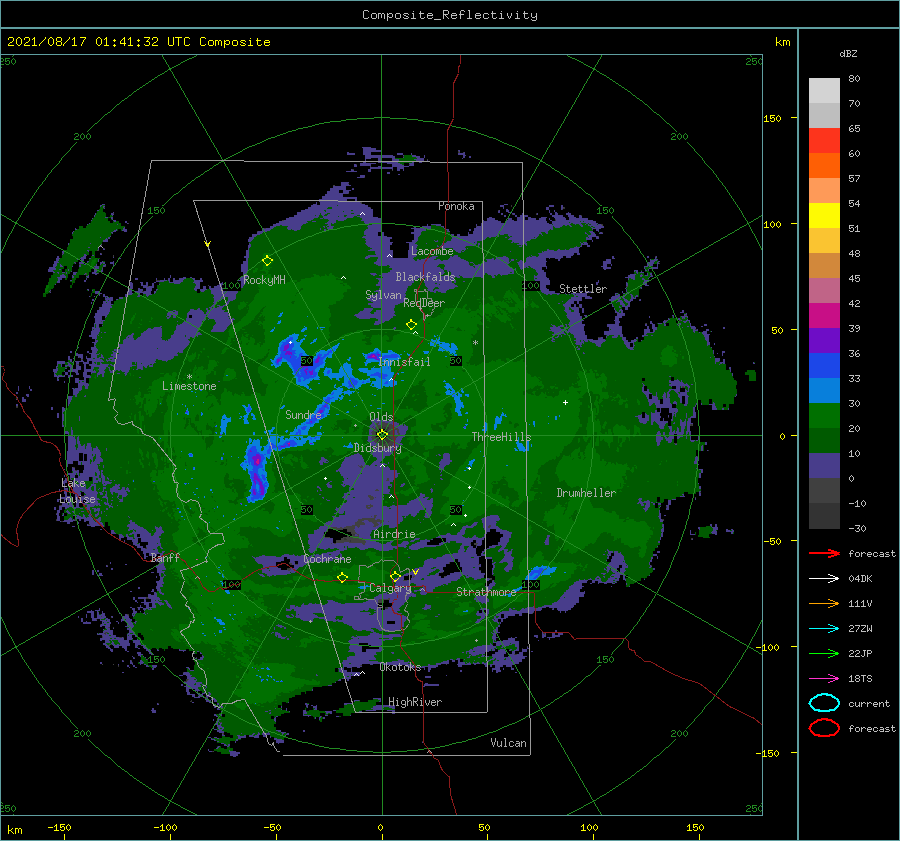Click the dBZ legend heading
The height and width of the screenshot is (841, 900).
(x=848, y=53)
